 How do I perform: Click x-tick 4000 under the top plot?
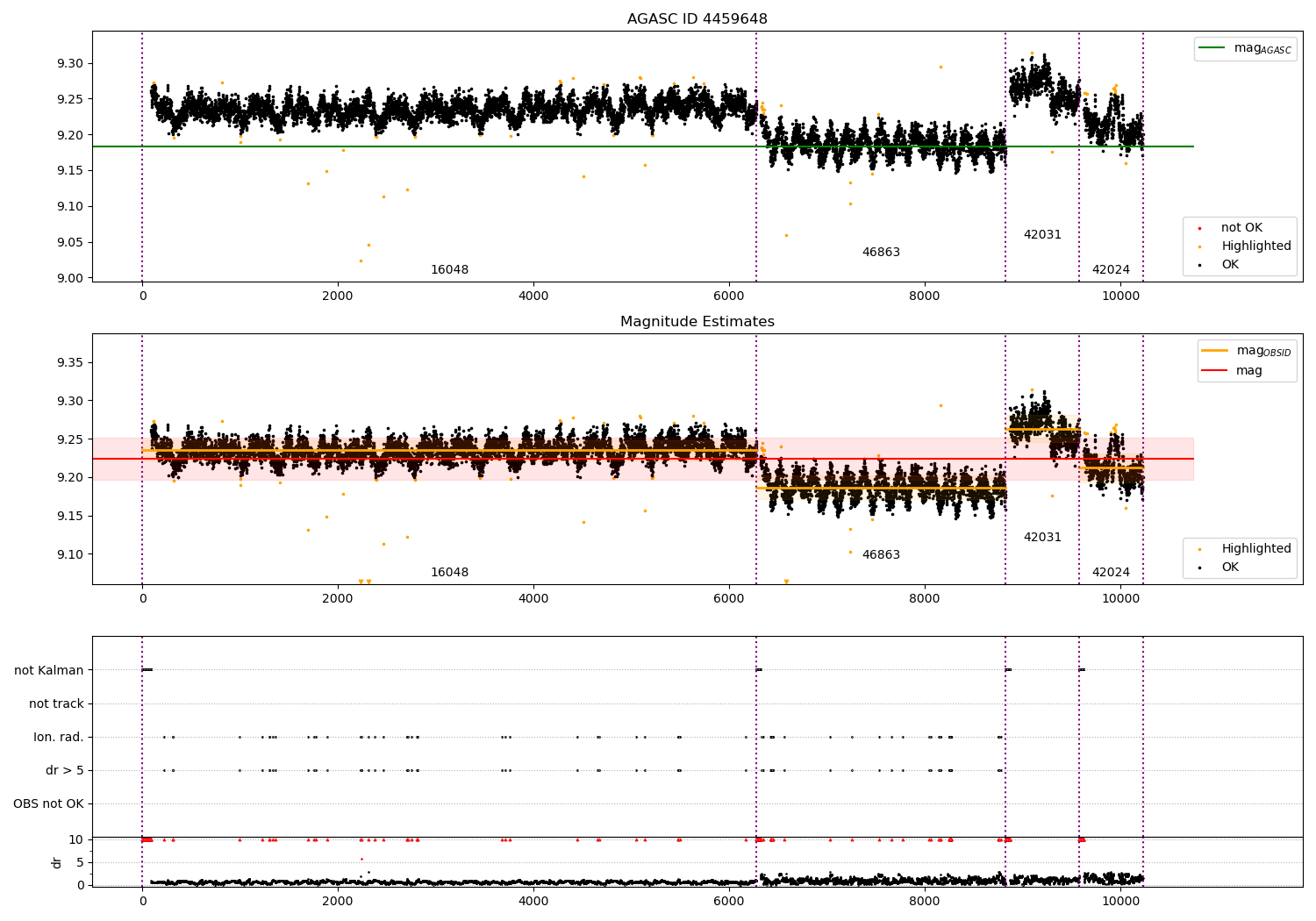pyautogui.click(x=533, y=296)
